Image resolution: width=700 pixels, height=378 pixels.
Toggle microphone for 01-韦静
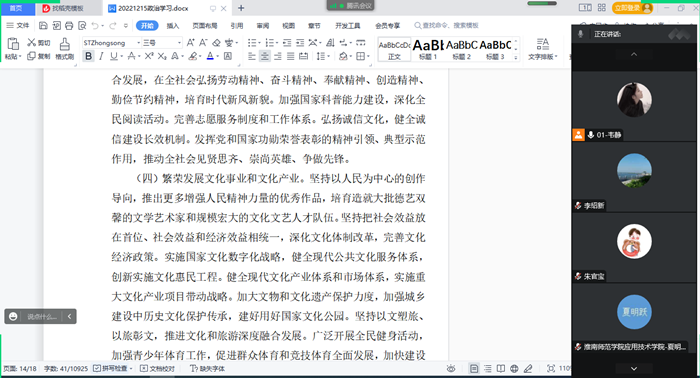coord(591,135)
